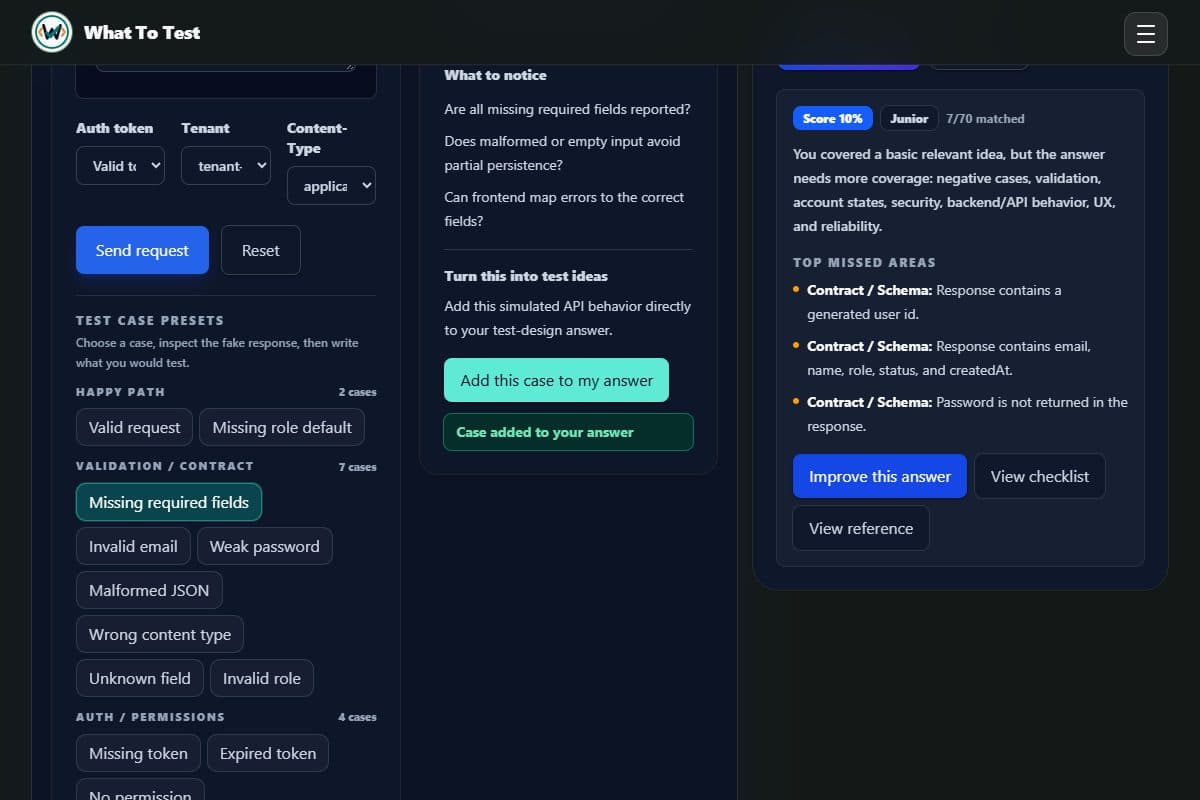The image size is (1200, 800).
Task: Pick the Malformed JSON preset
Action: pyautogui.click(x=149, y=590)
